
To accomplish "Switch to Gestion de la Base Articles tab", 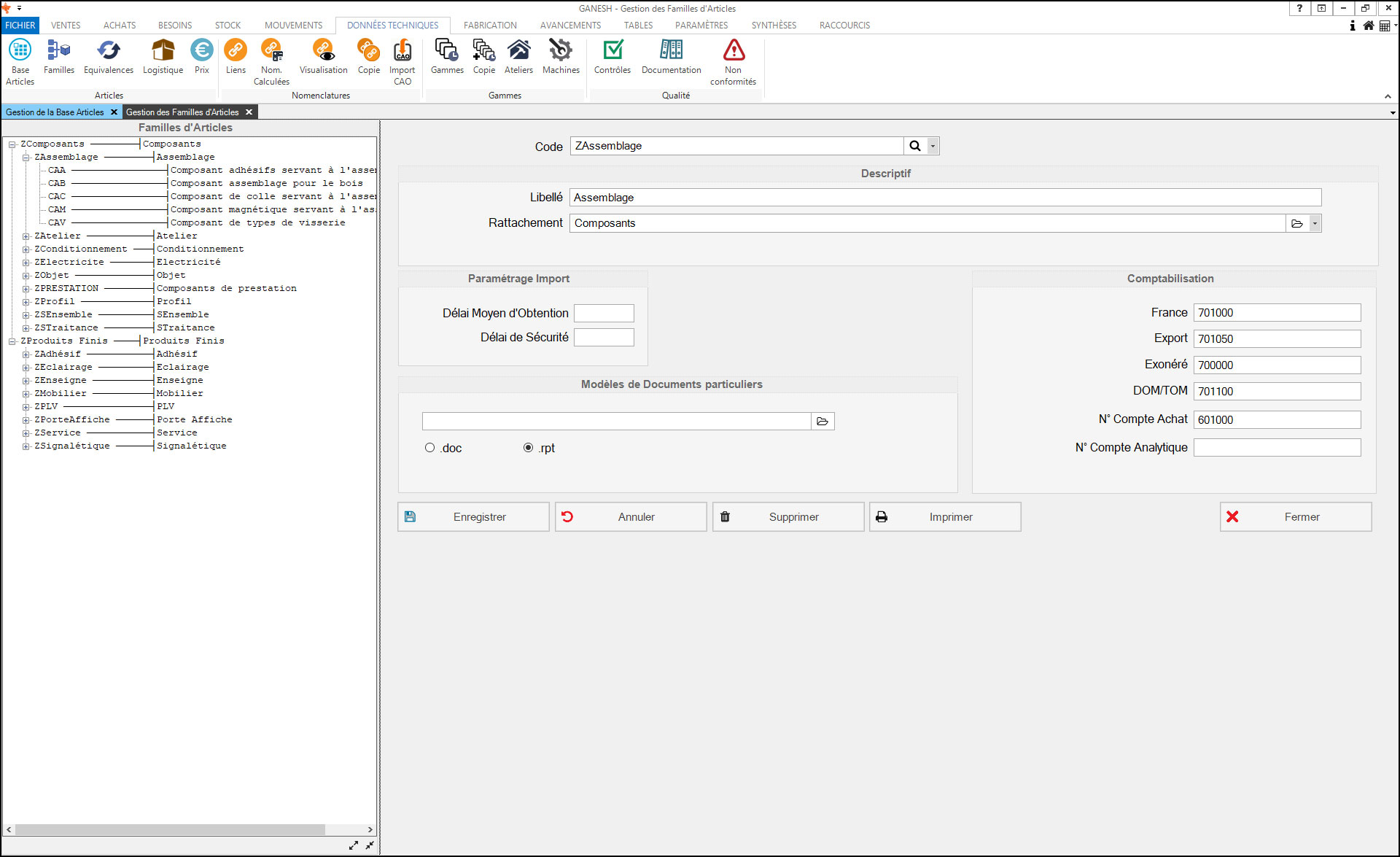I will tap(55, 112).
